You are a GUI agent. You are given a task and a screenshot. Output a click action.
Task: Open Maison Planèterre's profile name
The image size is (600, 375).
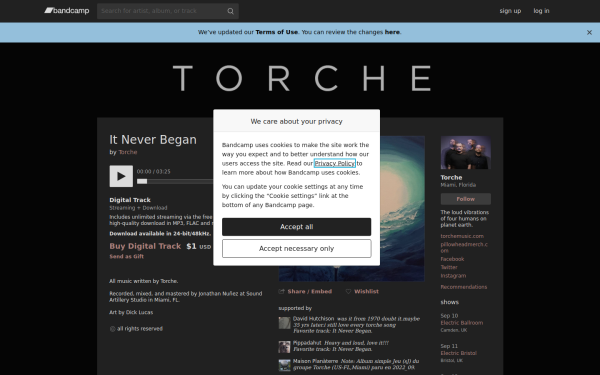pos(315,361)
